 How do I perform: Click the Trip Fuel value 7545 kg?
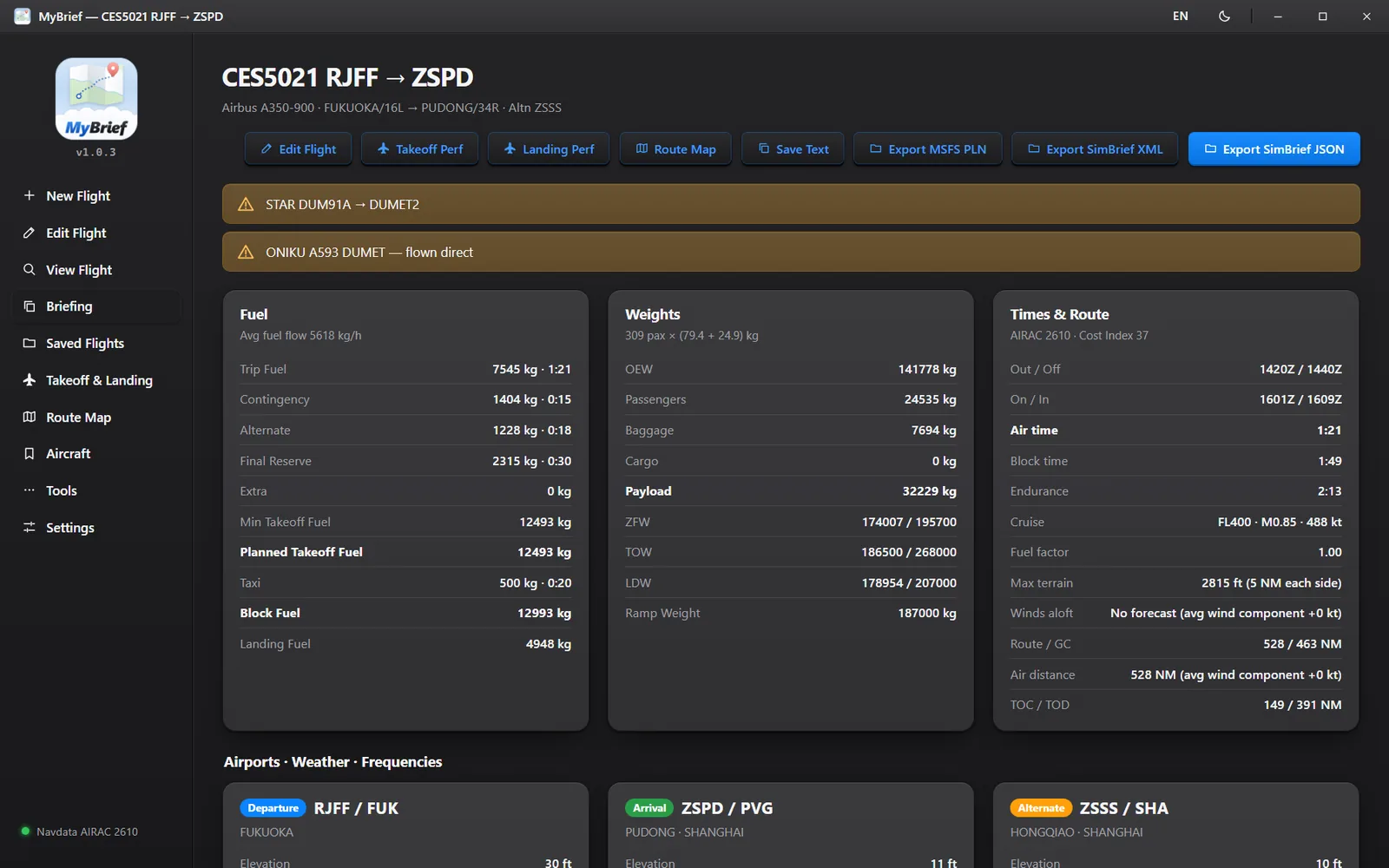click(x=531, y=369)
